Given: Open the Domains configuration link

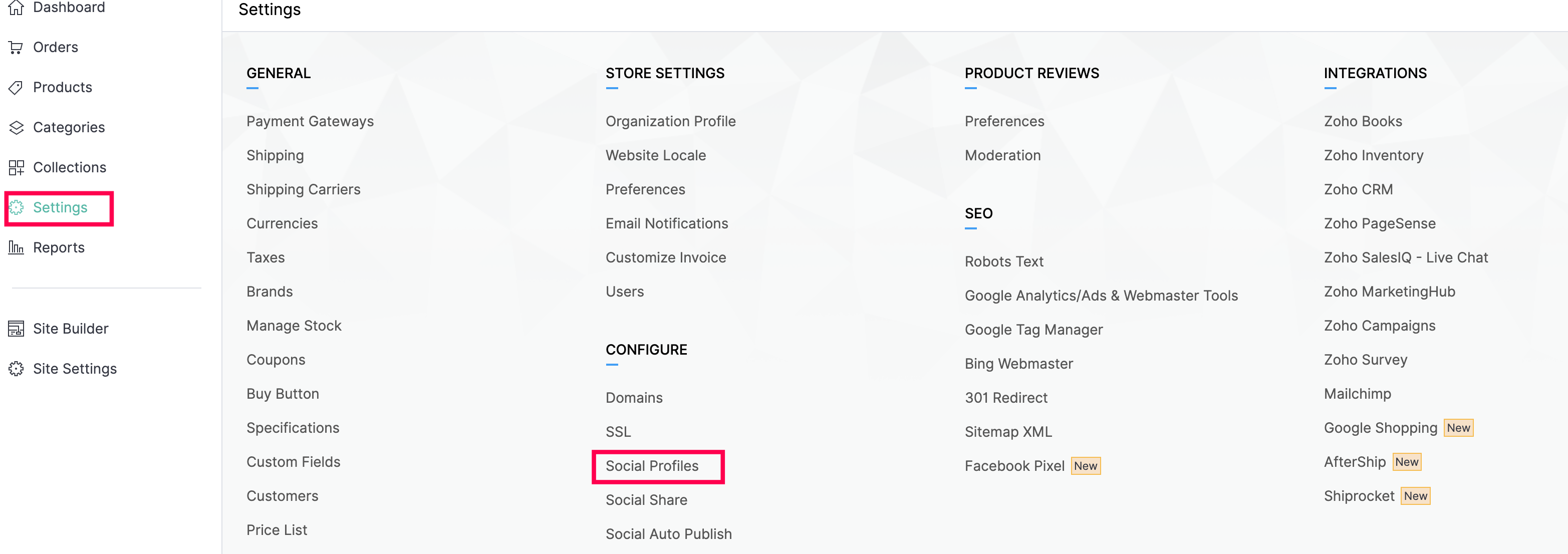Looking at the screenshot, I should pyautogui.click(x=634, y=398).
